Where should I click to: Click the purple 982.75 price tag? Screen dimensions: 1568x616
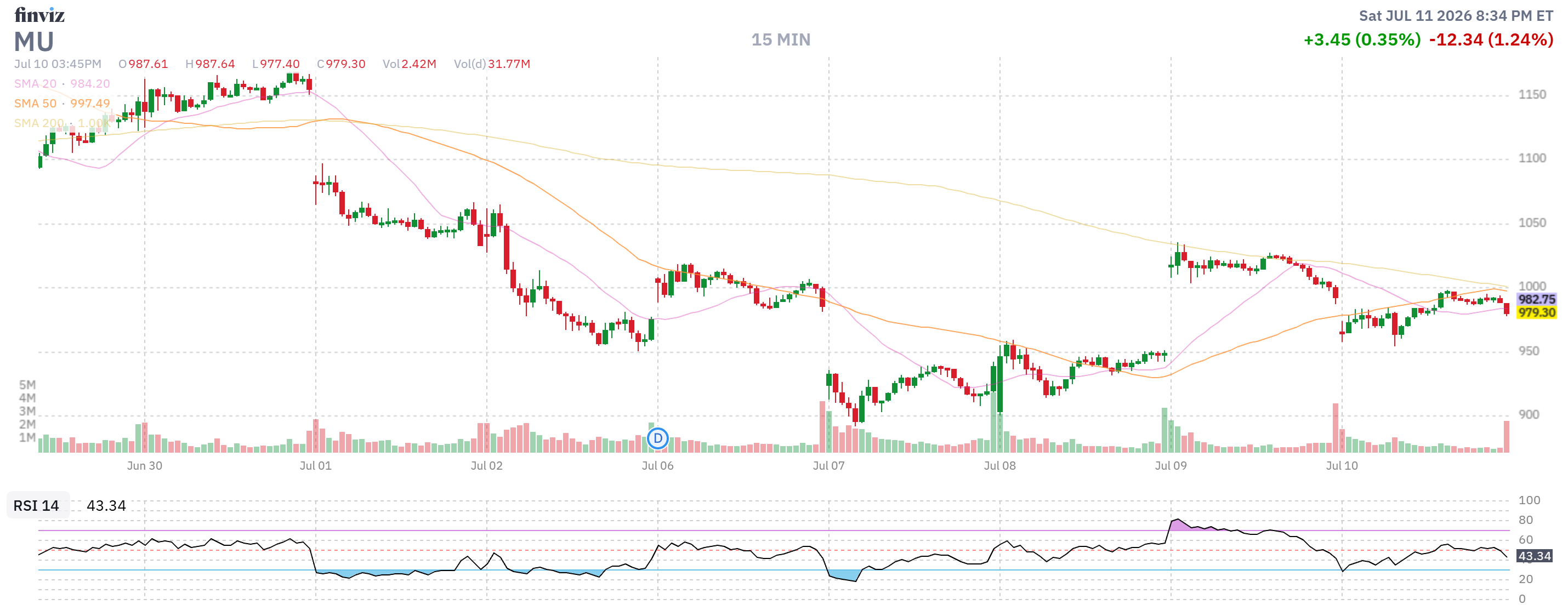click(1536, 299)
